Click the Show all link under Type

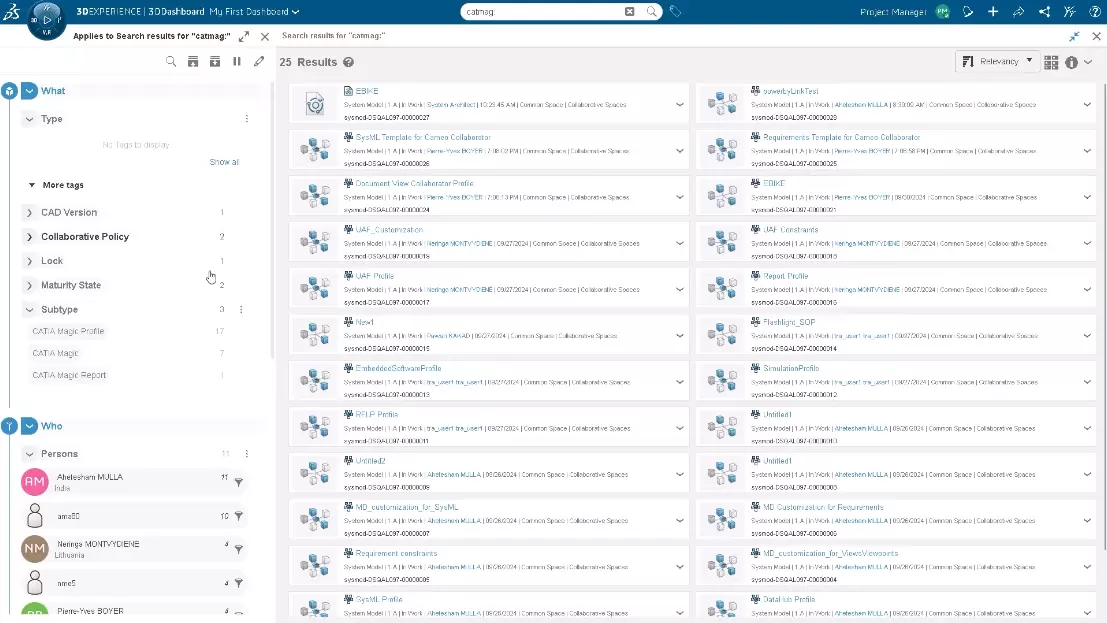point(224,162)
